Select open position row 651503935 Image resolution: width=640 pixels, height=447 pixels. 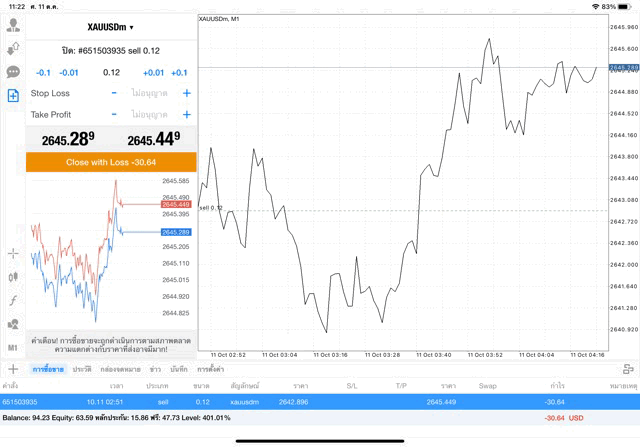[300, 401]
